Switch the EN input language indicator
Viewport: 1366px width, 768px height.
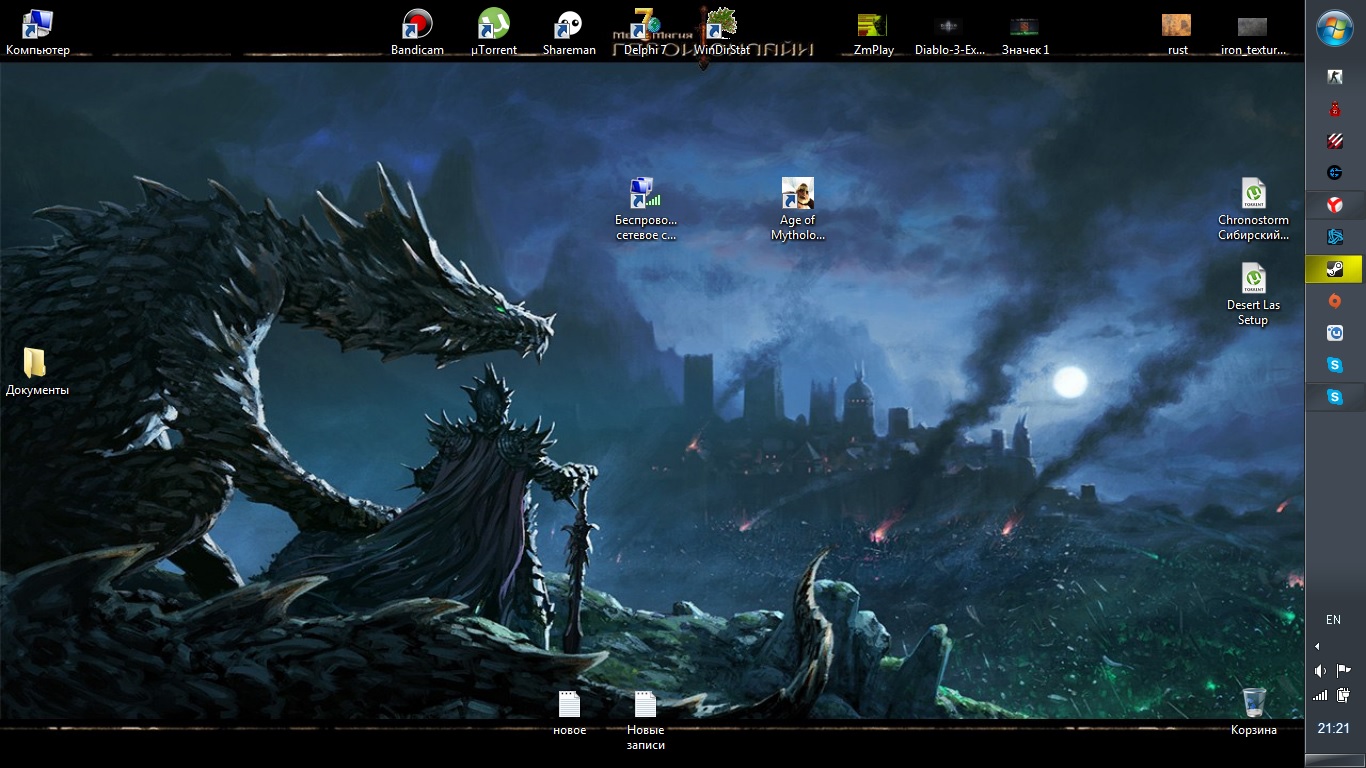click(x=1333, y=620)
